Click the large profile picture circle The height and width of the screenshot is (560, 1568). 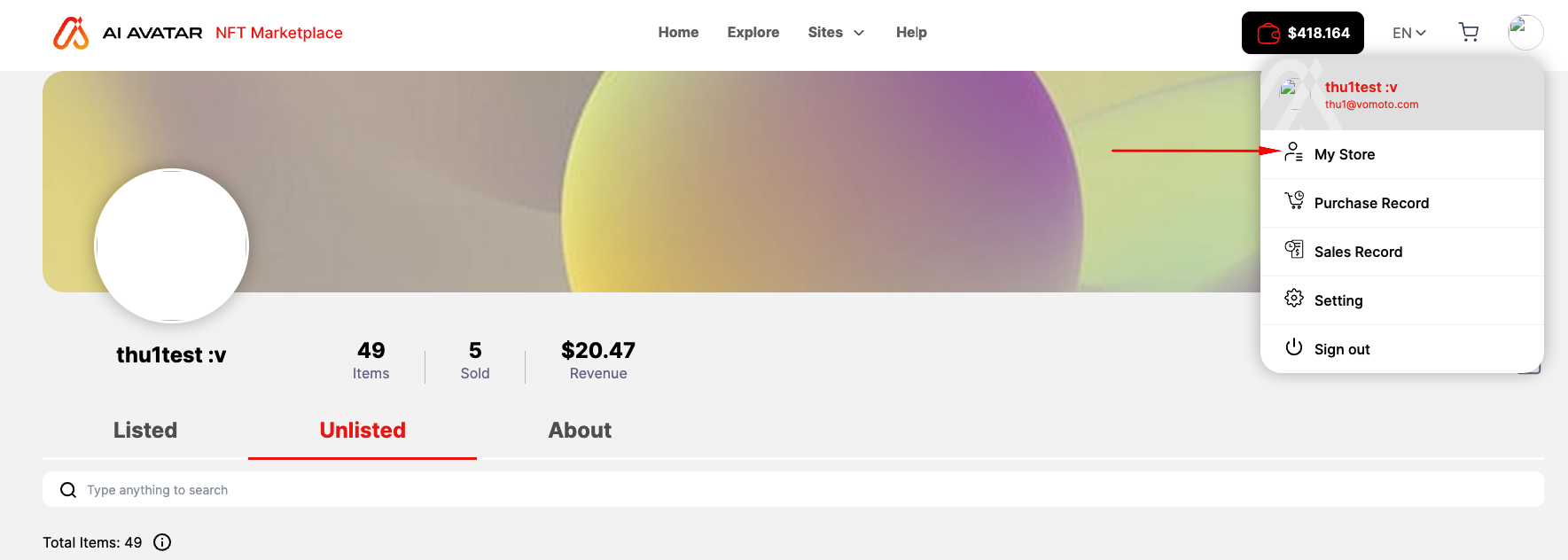tap(172, 245)
